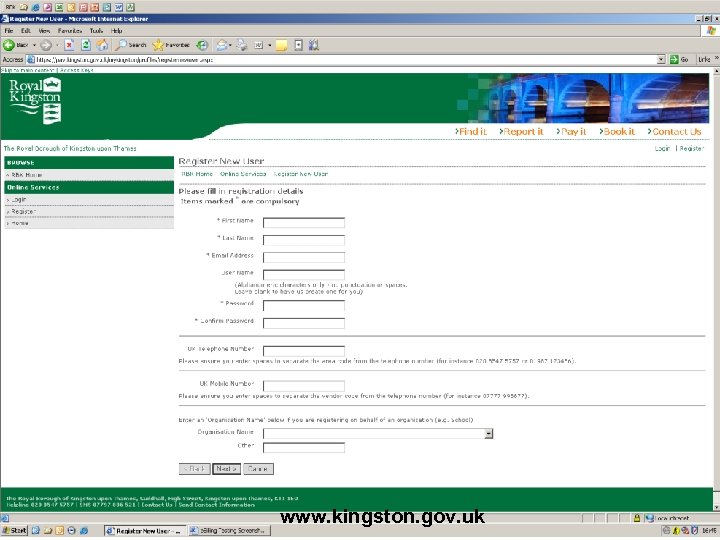Click the UK Telephone Number field
Image resolution: width=720 pixels, height=540 pixels.
point(304,351)
